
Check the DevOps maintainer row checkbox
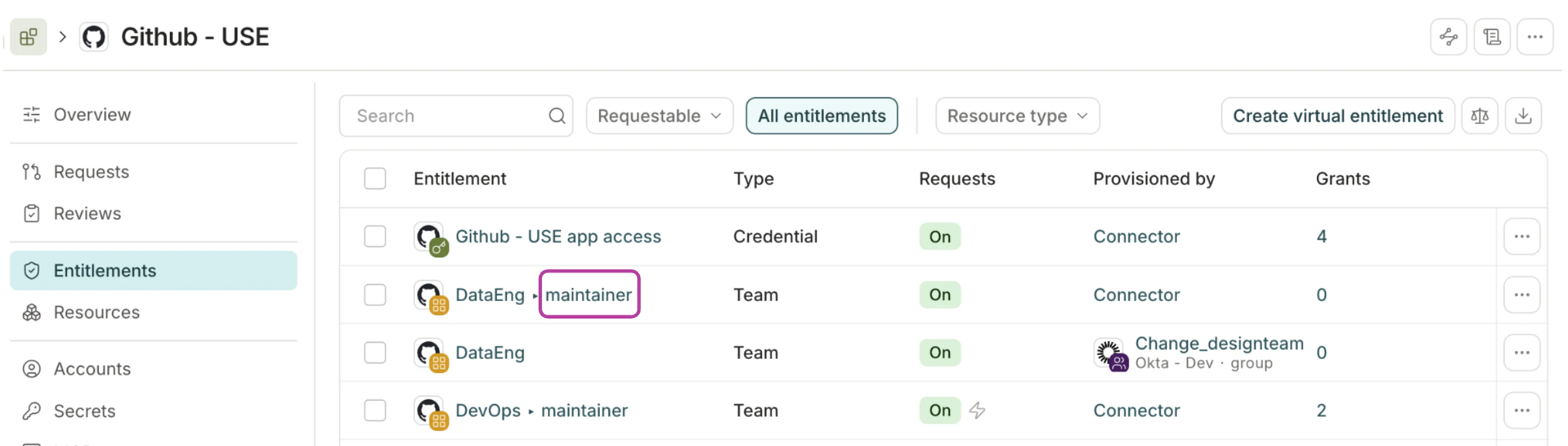click(x=375, y=410)
